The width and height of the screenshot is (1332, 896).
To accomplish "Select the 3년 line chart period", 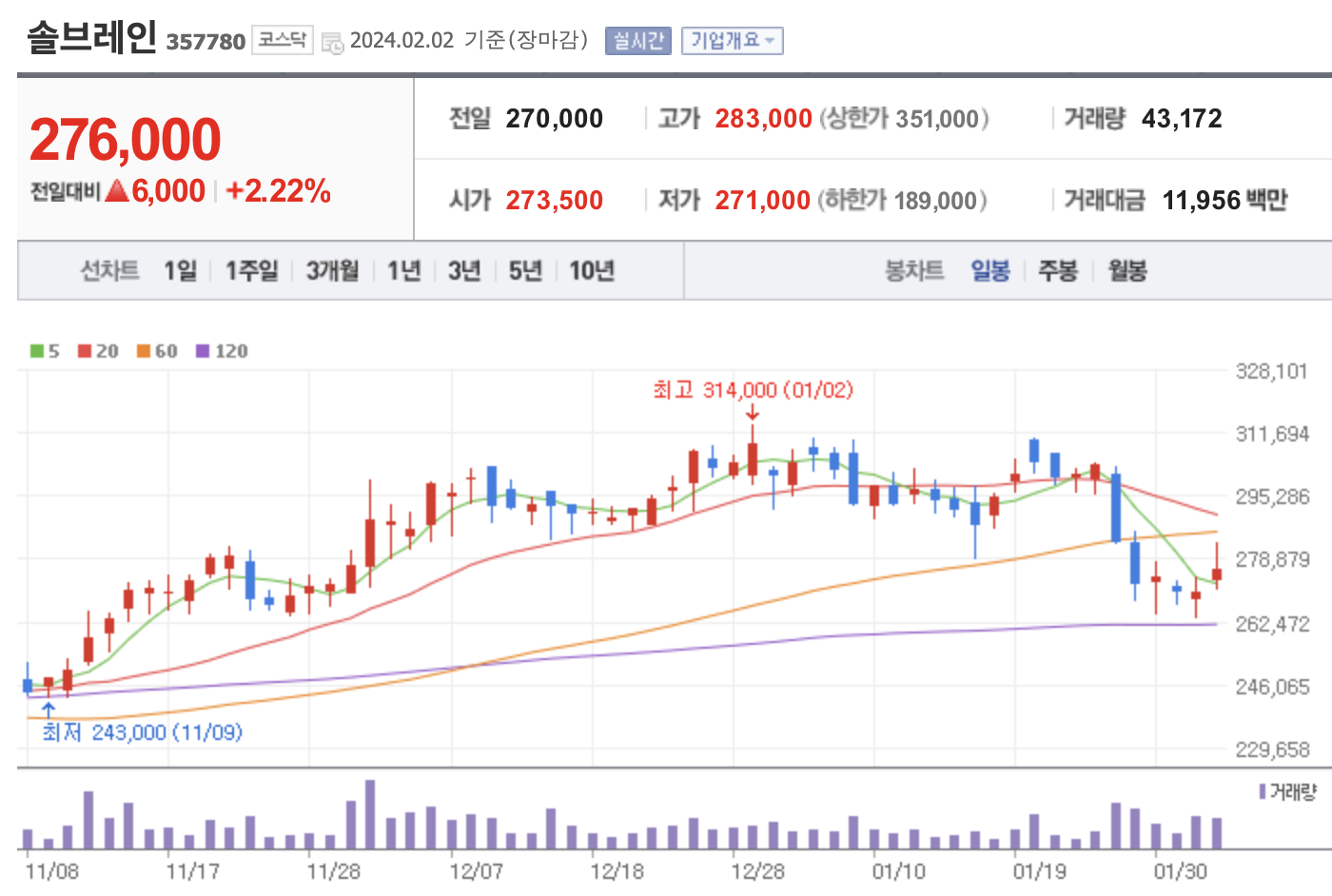I will coord(464,271).
